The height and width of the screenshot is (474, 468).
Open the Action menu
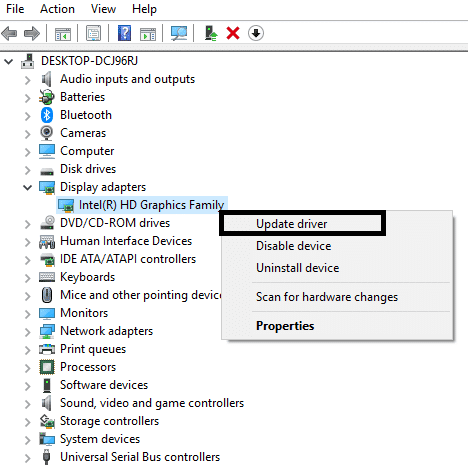pos(57,9)
